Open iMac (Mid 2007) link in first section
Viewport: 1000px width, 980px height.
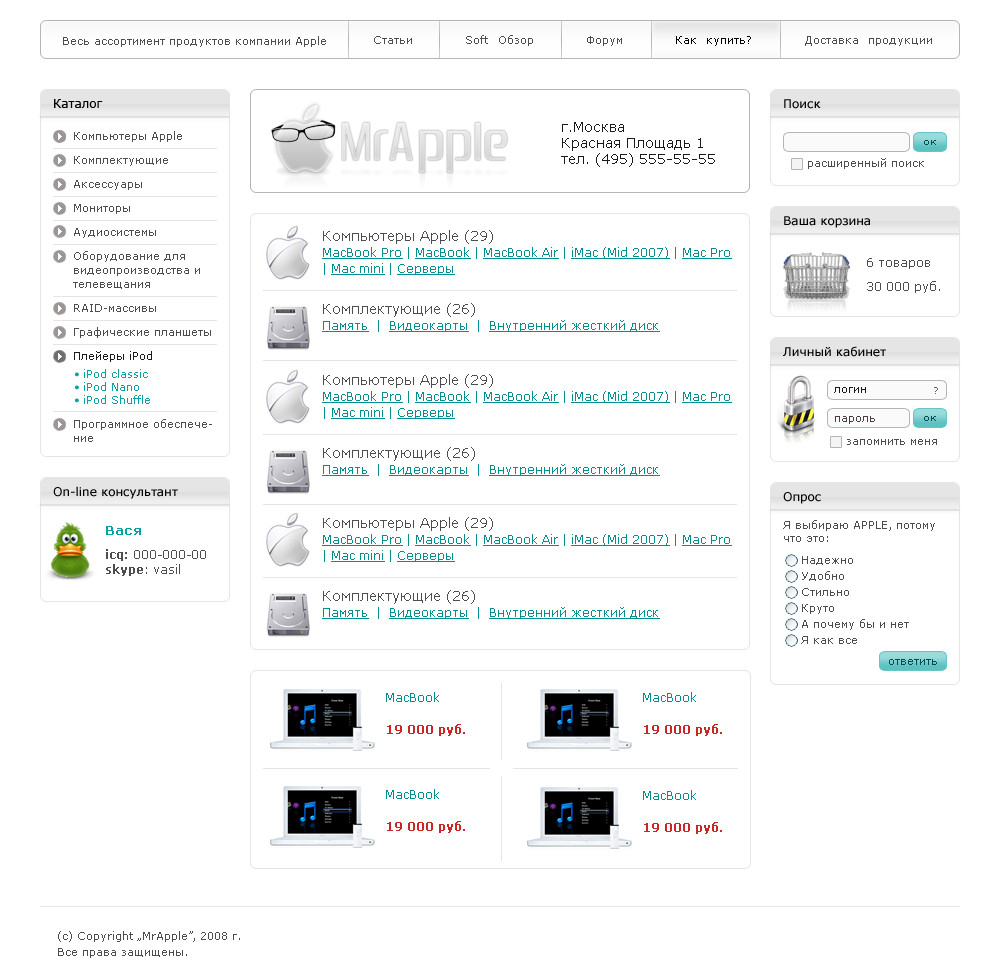[620, 253]
